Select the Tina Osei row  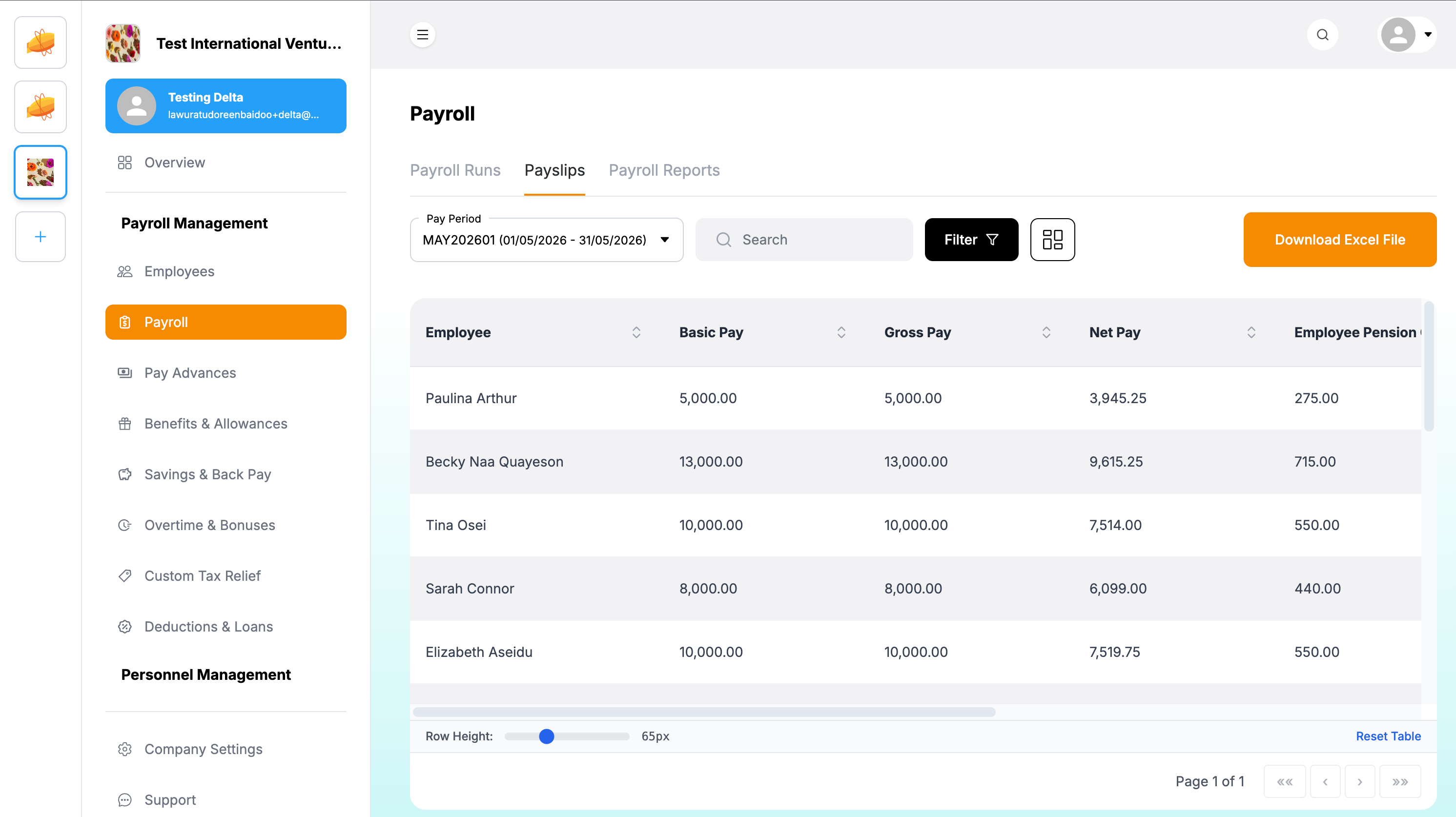[915, 525]
